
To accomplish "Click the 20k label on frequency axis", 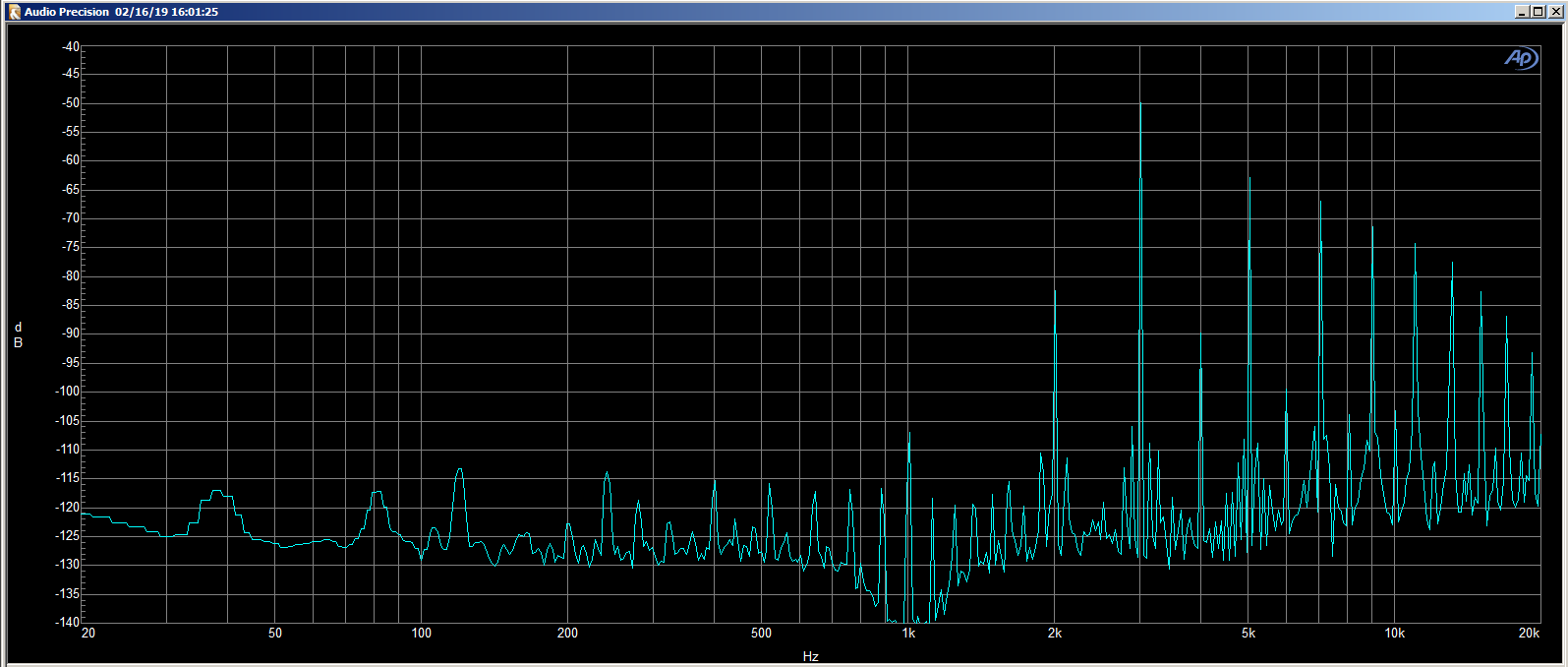I will coord(1529,633).
